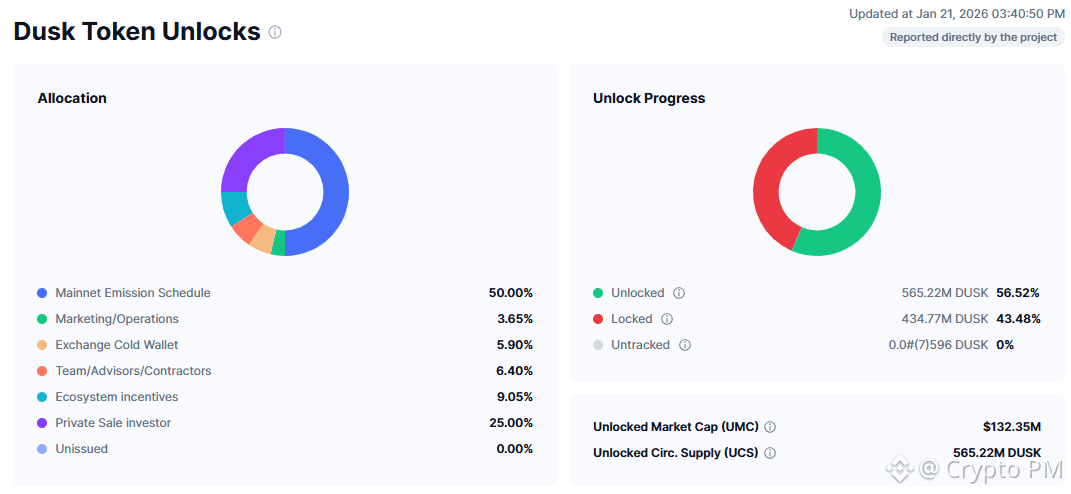Click the 'Reported directly by the project' badge
The width and height of the screenshot is (1071, 494).
point(972,38)
